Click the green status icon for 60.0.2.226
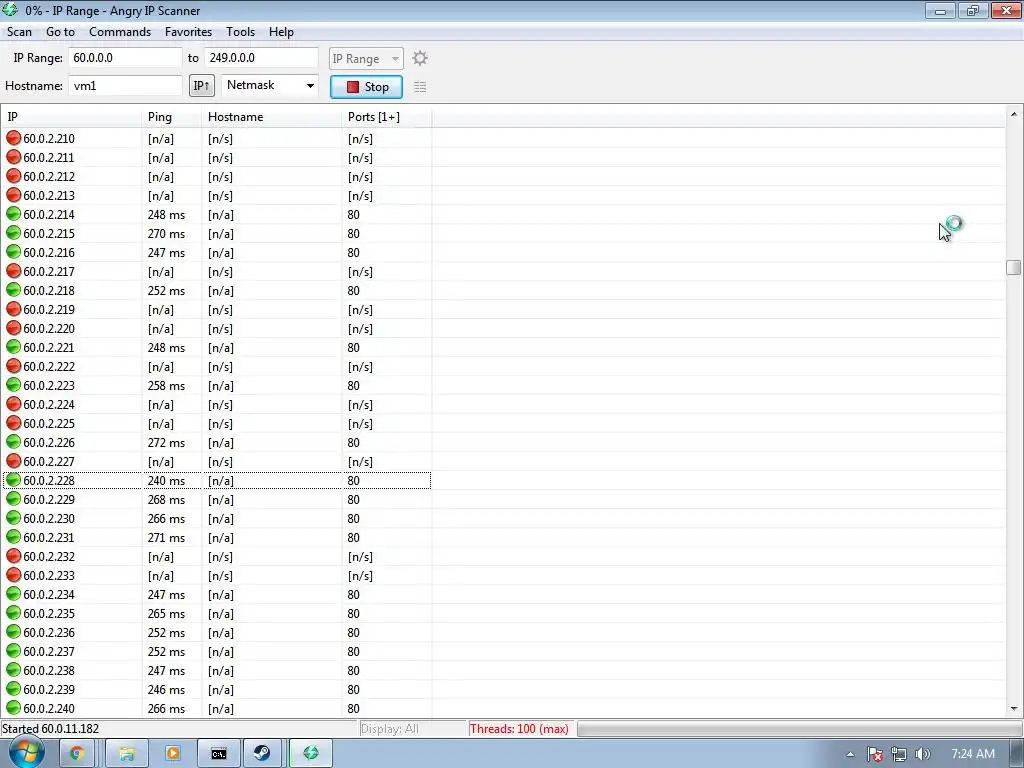 13,441
